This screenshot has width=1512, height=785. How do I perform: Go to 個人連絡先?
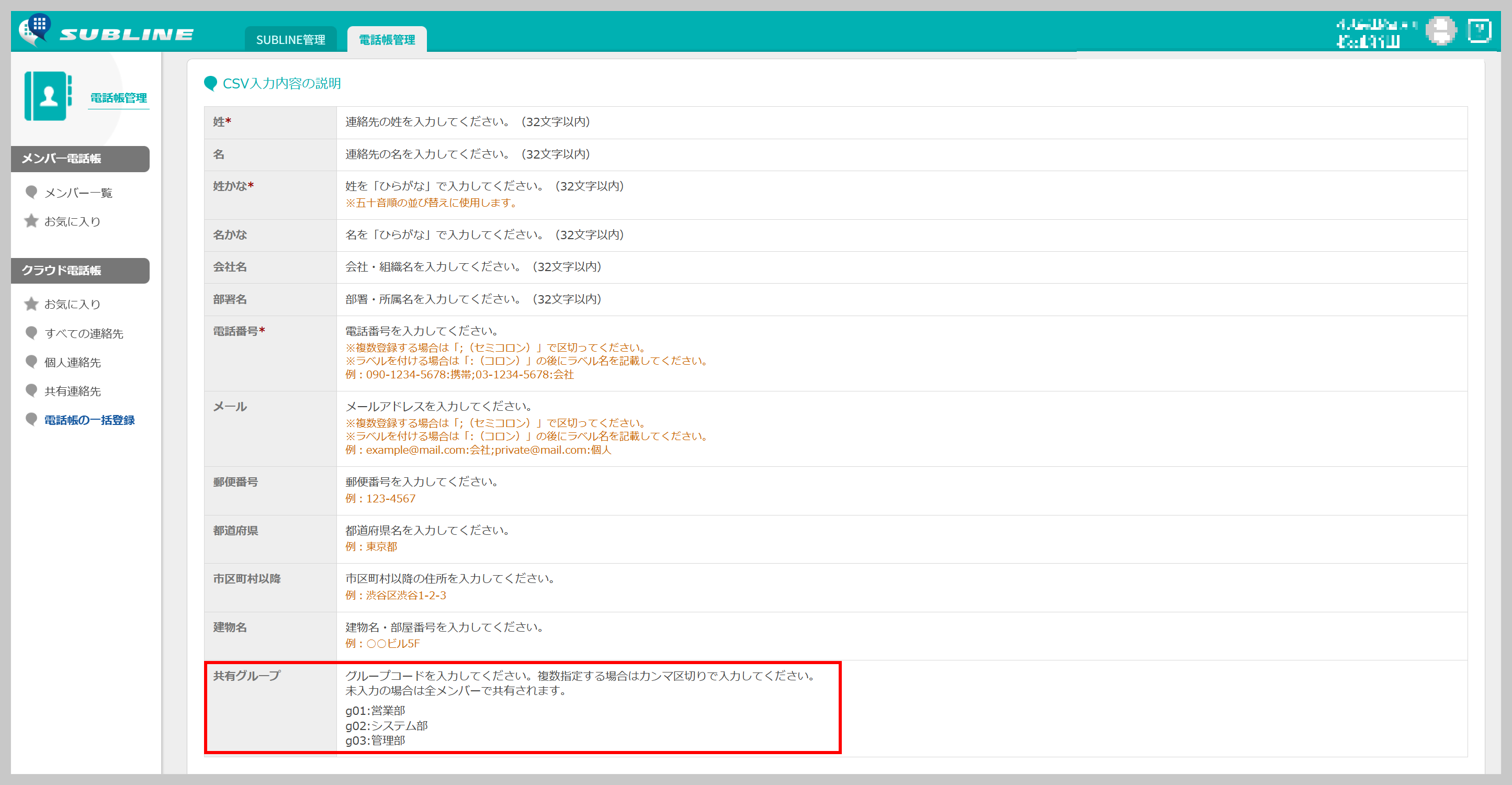[x=72, y=362]
